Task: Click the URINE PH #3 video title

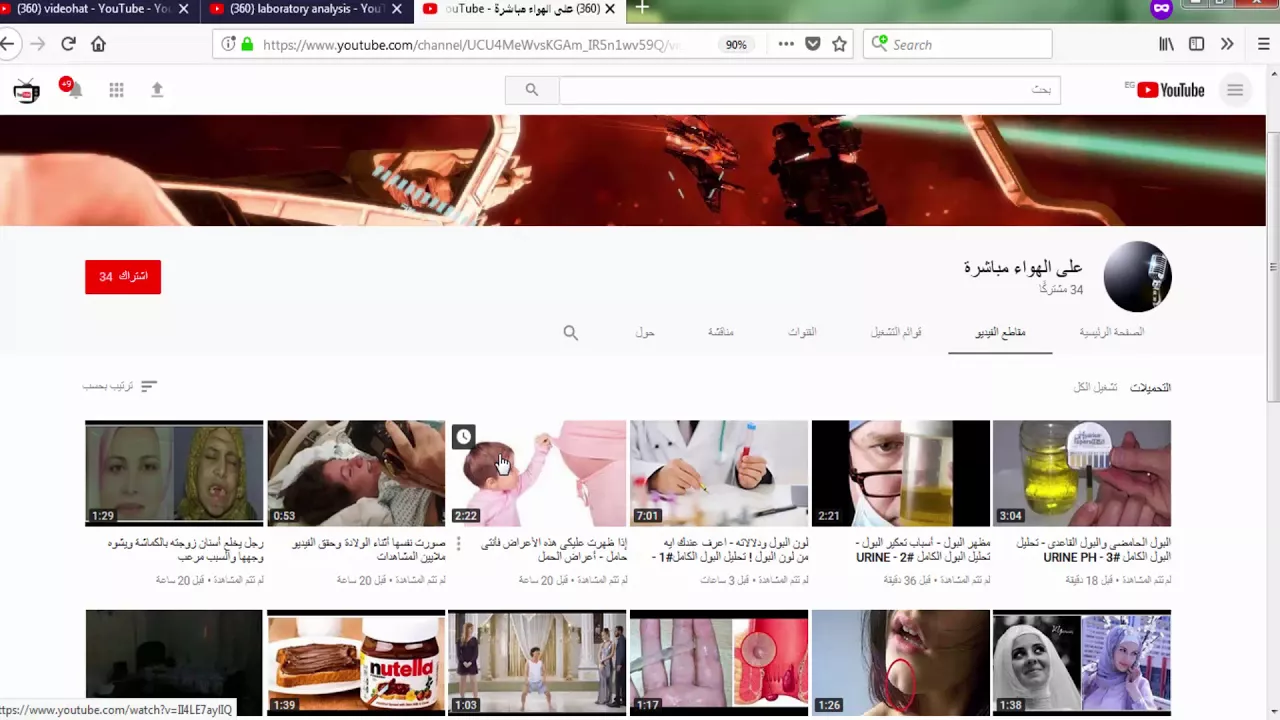Action: 1094,550
